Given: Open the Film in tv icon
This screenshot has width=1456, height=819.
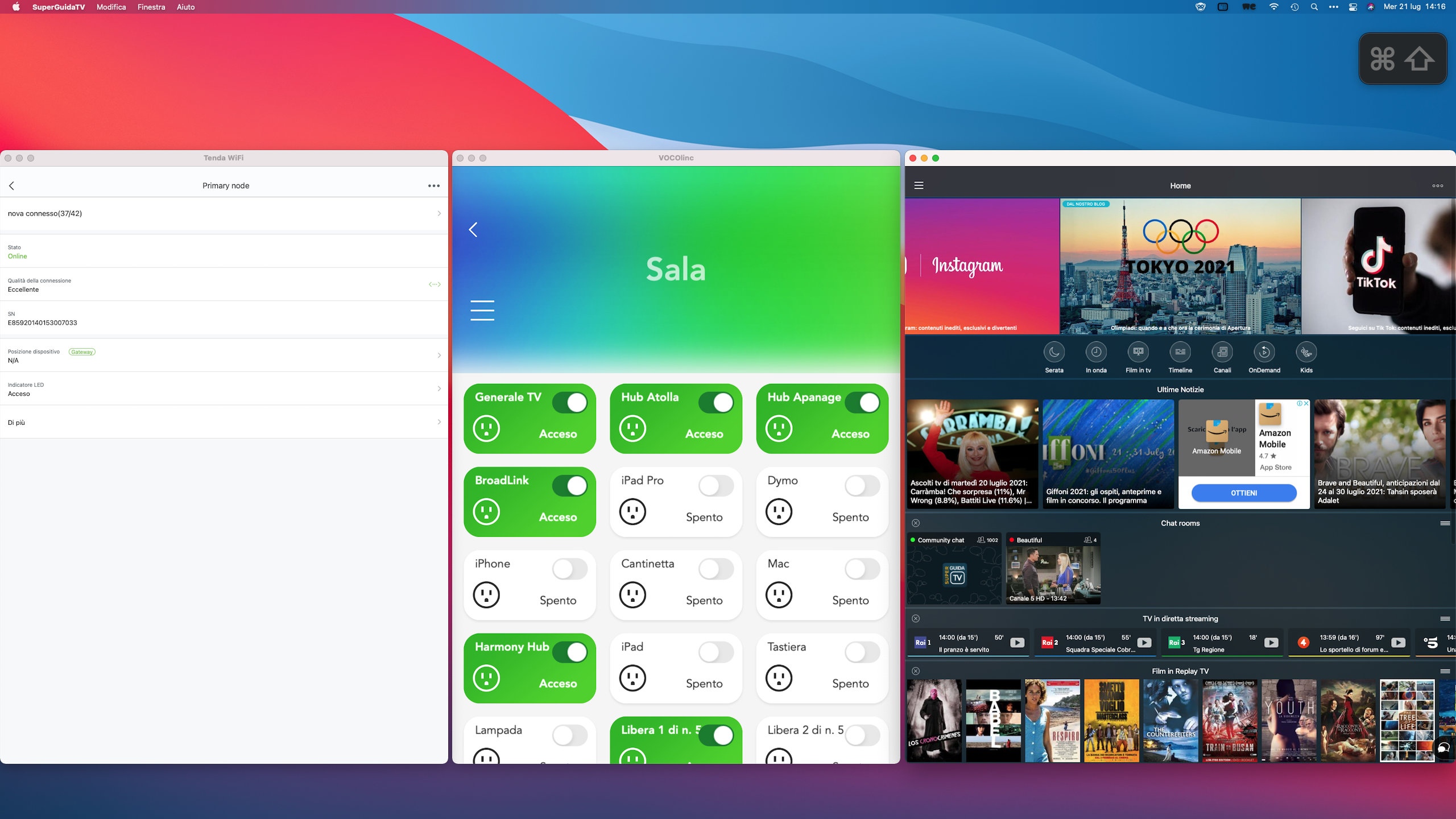Looking at the screenshot, I should [1138, 352].
